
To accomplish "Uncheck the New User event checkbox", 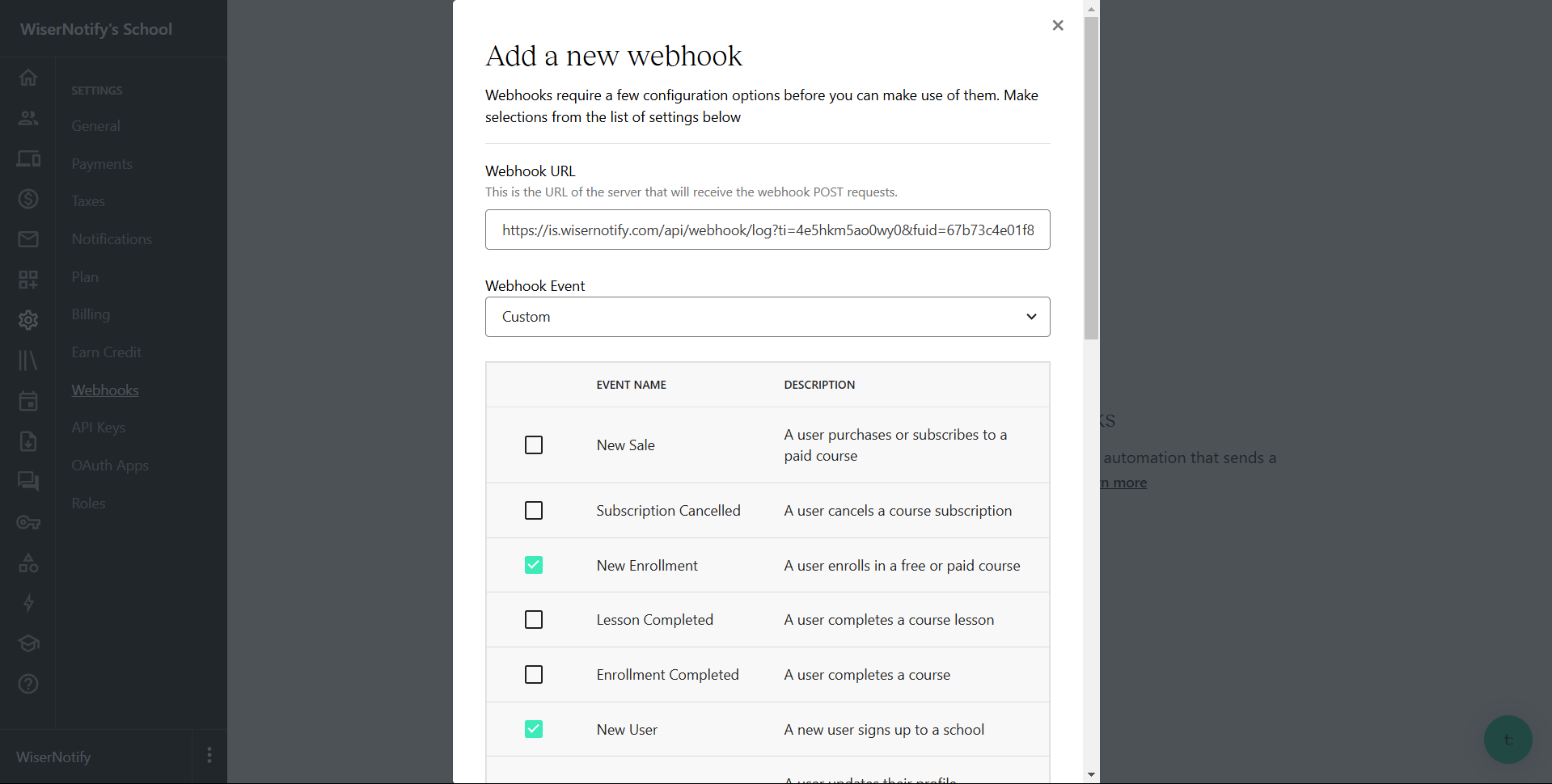I will coord(534,729).
